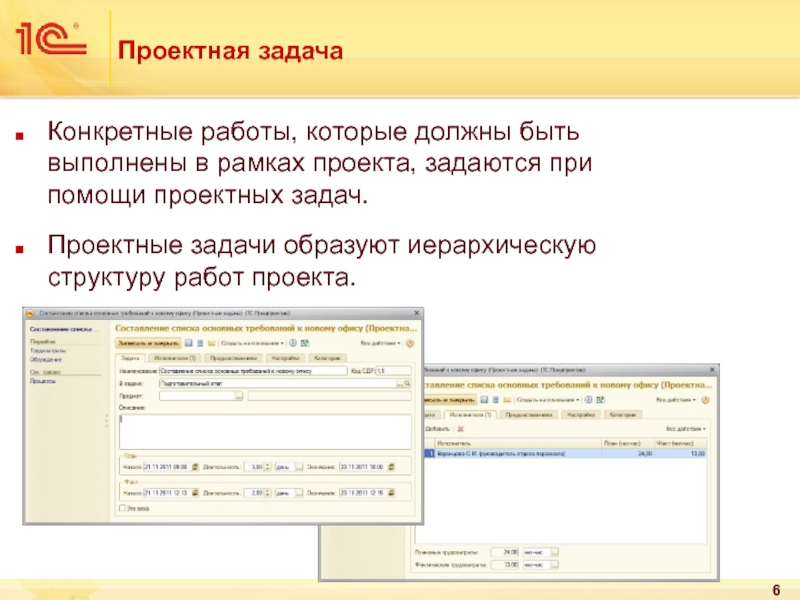Open Создать на основании dropdown in back window
This screenshot has width=800, height=600.
[x=548, y=400]
